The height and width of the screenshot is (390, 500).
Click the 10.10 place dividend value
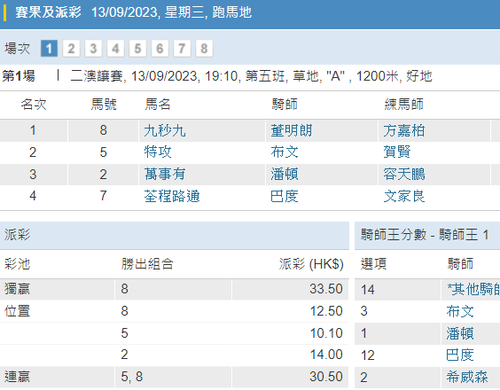coord(326,333)
